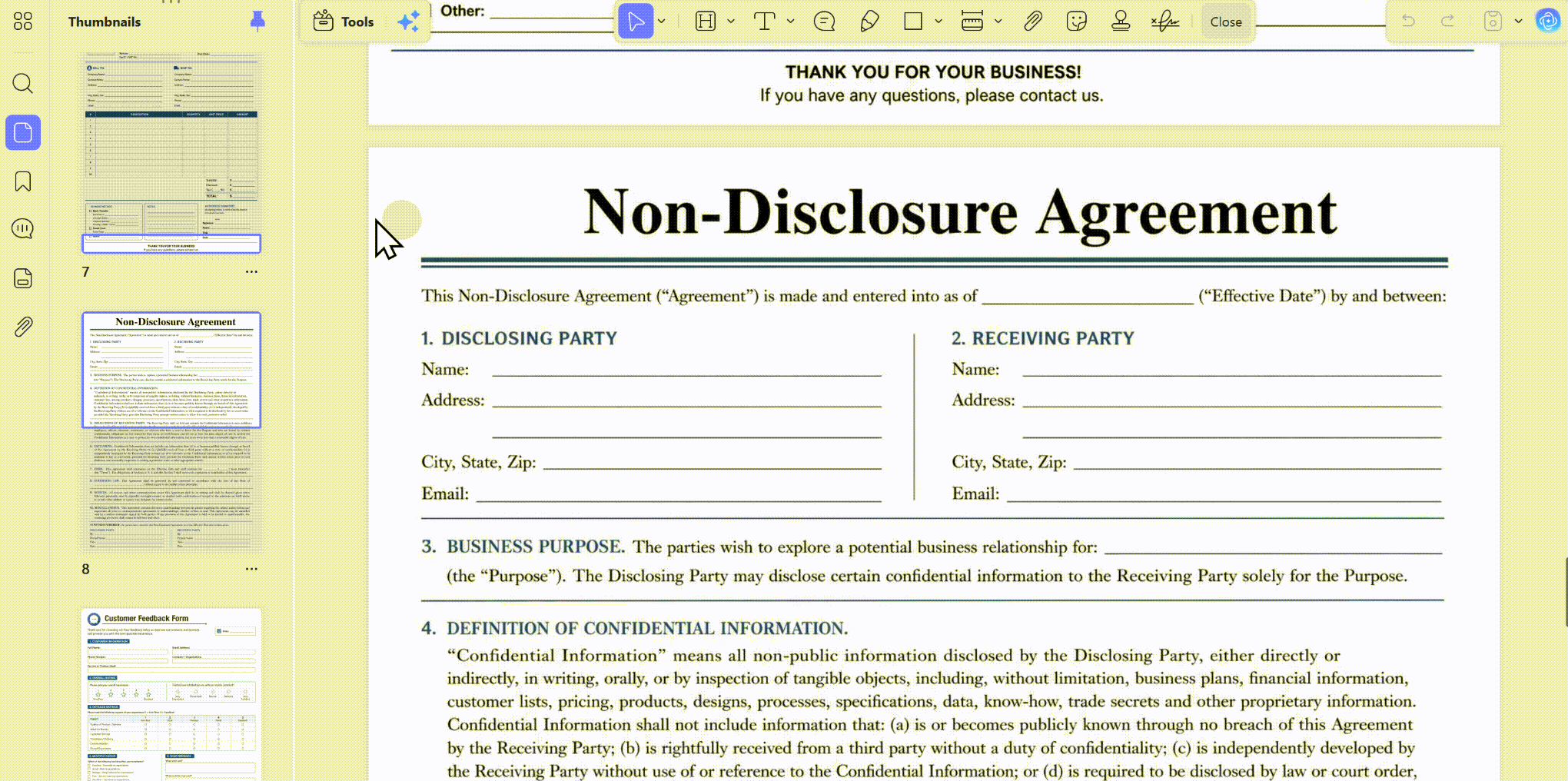Click Disclosing Party 'City, State, Zip:' label
Image resolution: width=1568 pixels, height=781 pixels.
pos(478,462)
